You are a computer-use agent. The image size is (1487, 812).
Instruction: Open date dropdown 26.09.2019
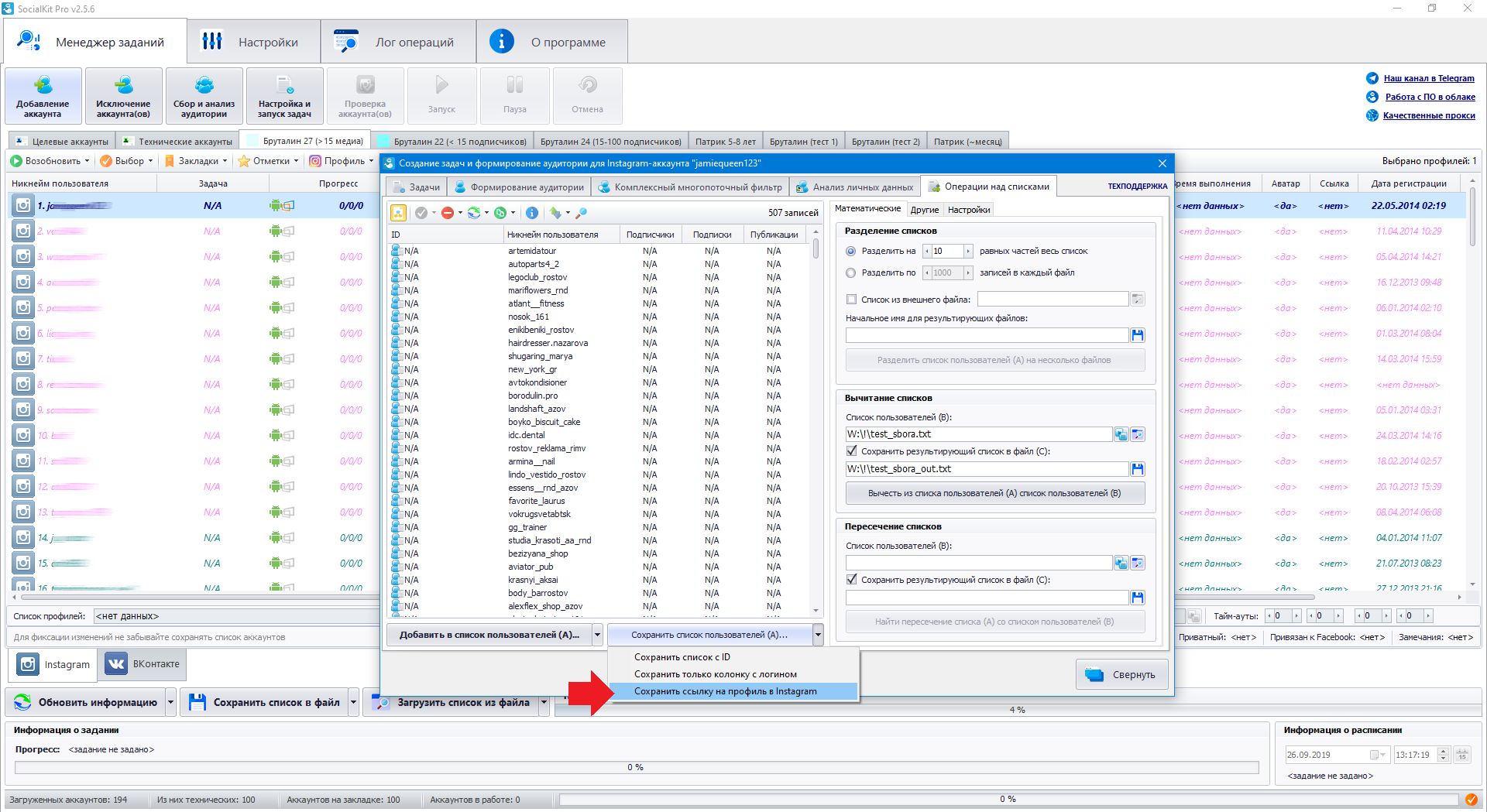(x=1382, y=755)
